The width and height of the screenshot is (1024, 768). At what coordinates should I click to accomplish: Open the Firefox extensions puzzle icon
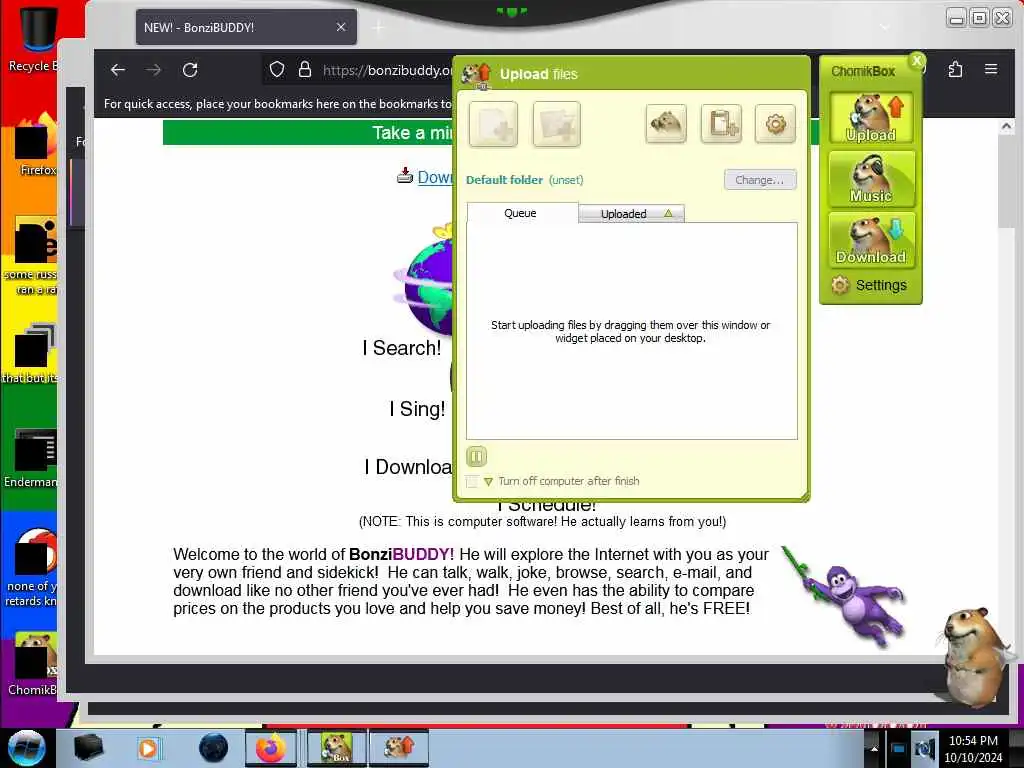tap(955, 69)
